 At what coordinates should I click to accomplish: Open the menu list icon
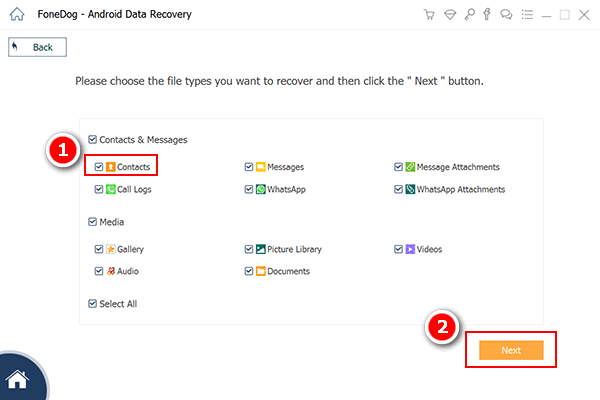[527, 15]
